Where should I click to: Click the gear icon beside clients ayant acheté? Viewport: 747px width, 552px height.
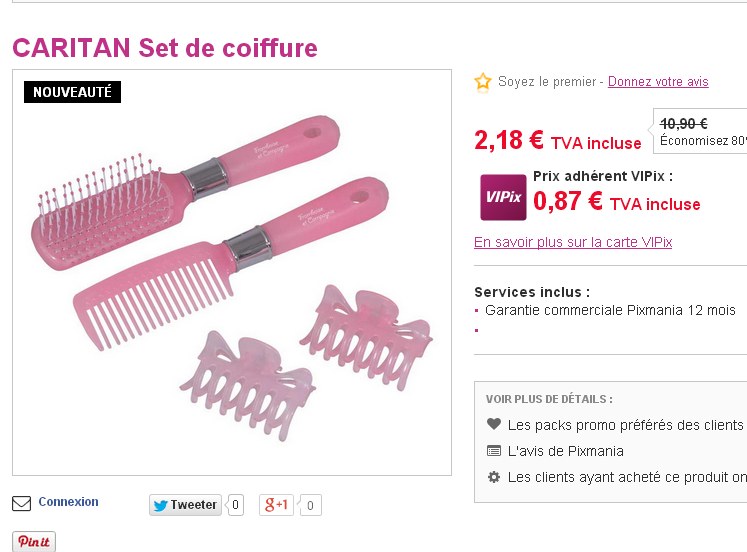point(494,477)
